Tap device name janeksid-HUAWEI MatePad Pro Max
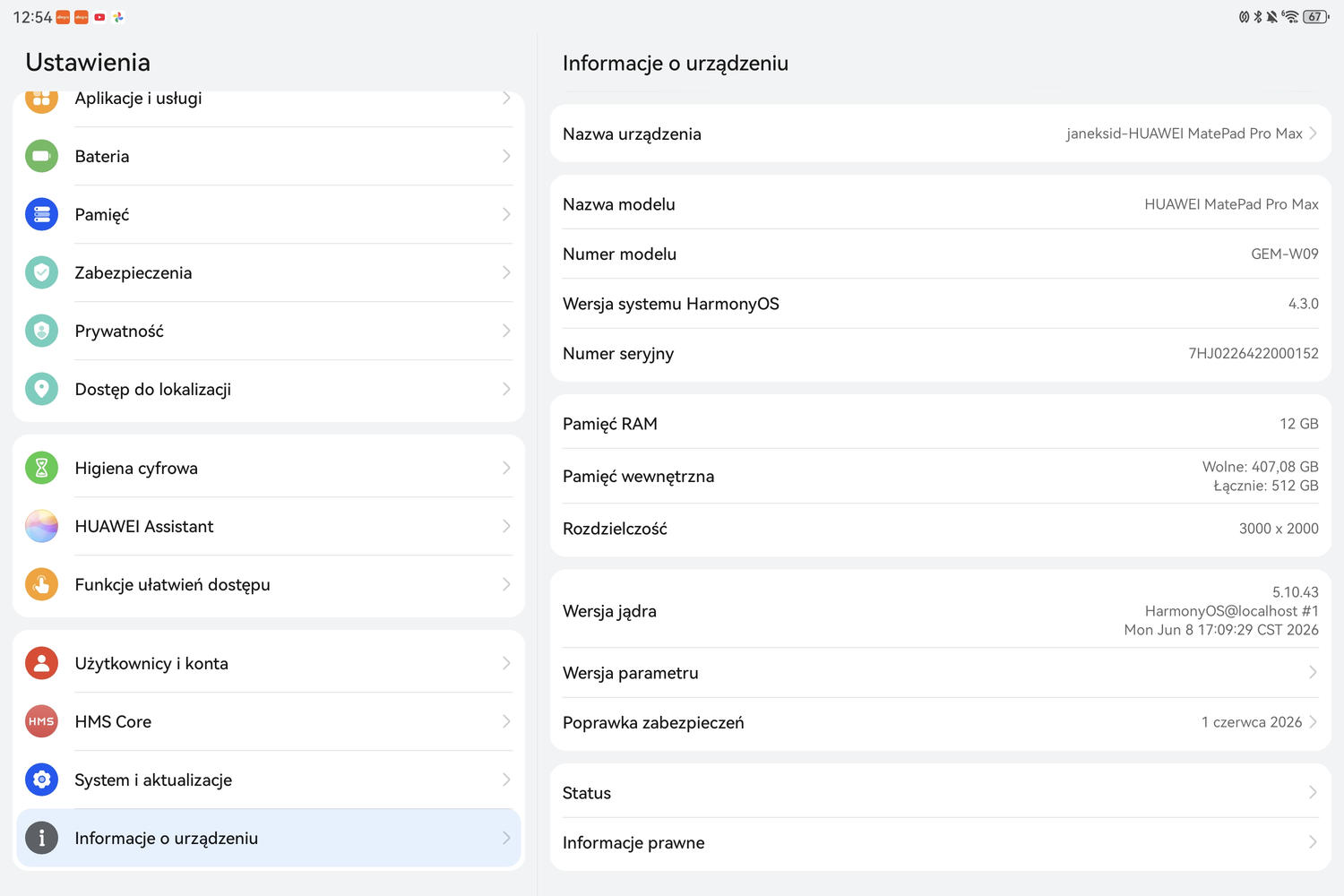This screenshot has height=896, width=1344. pyautogui.click(x=1184, y=134)
